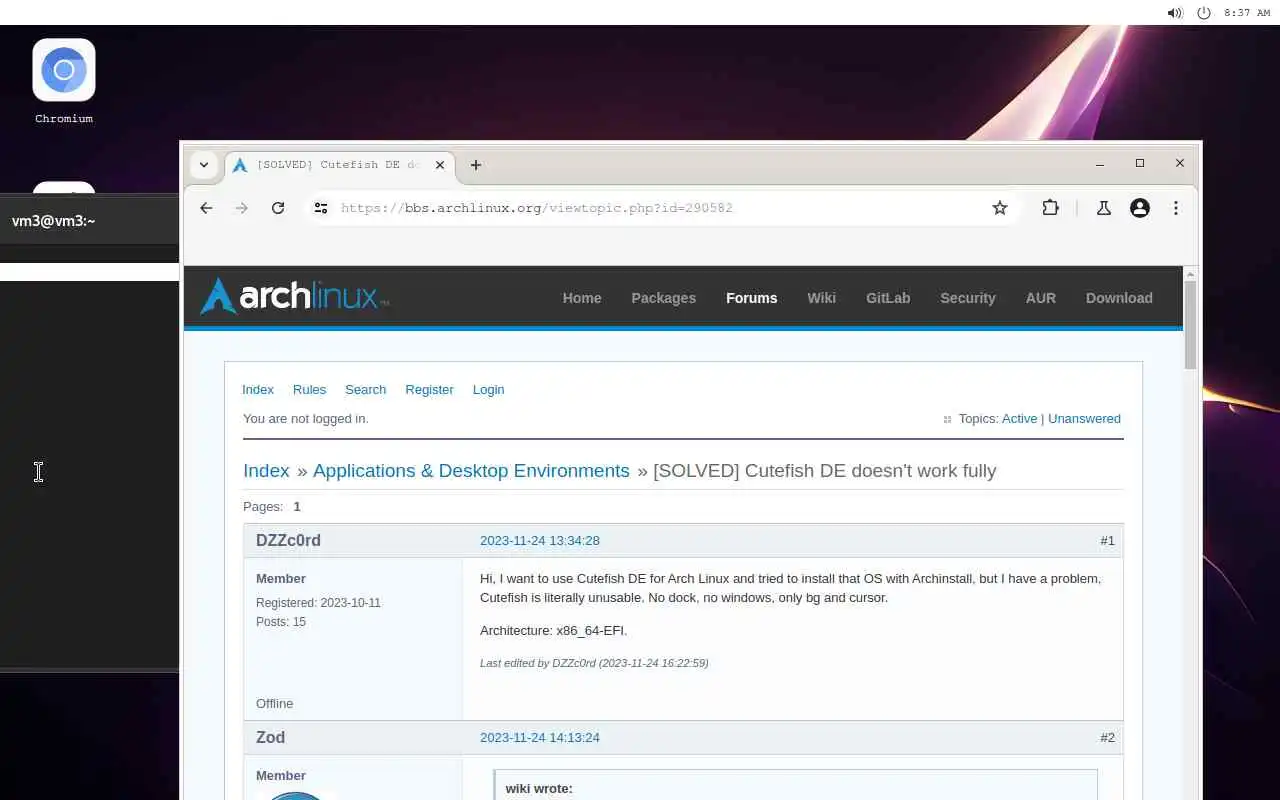This screenshot has height=800, width=1280.
Task: Open the Login link
Action: click(x=488, y=390)
